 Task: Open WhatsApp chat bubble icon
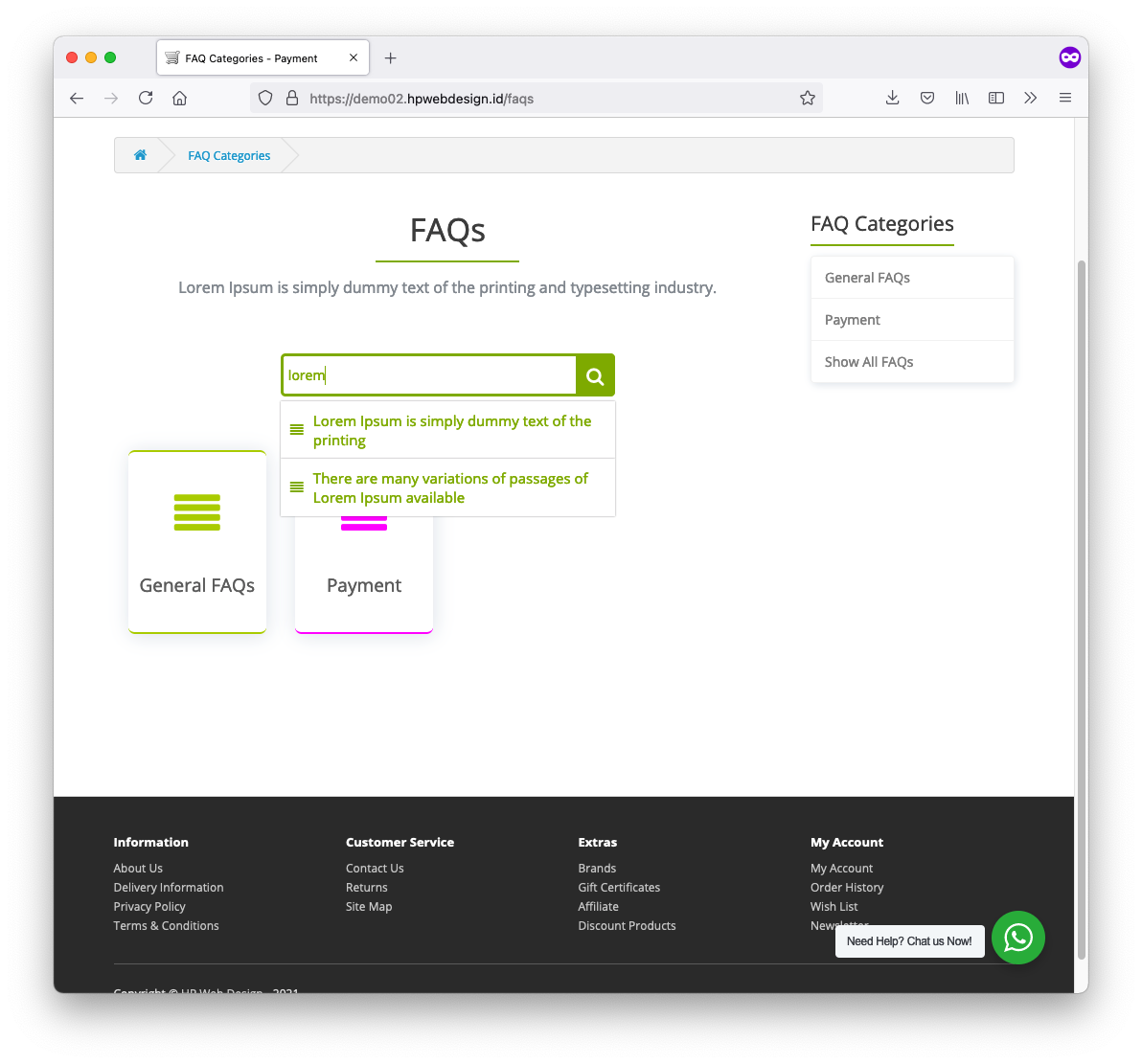point(1017,938)
